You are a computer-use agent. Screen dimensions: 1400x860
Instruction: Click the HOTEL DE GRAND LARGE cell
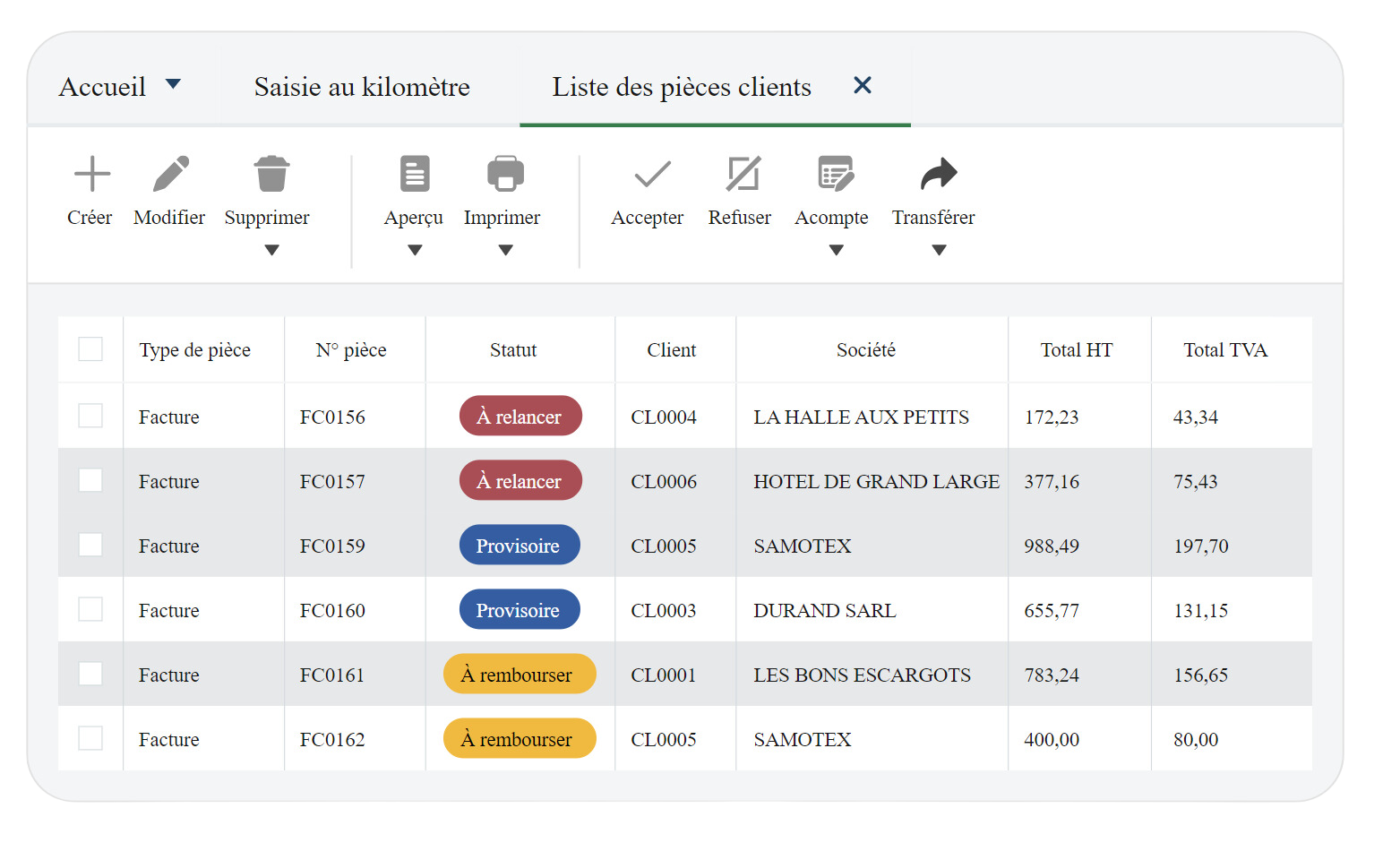click(x=876, y=481)
